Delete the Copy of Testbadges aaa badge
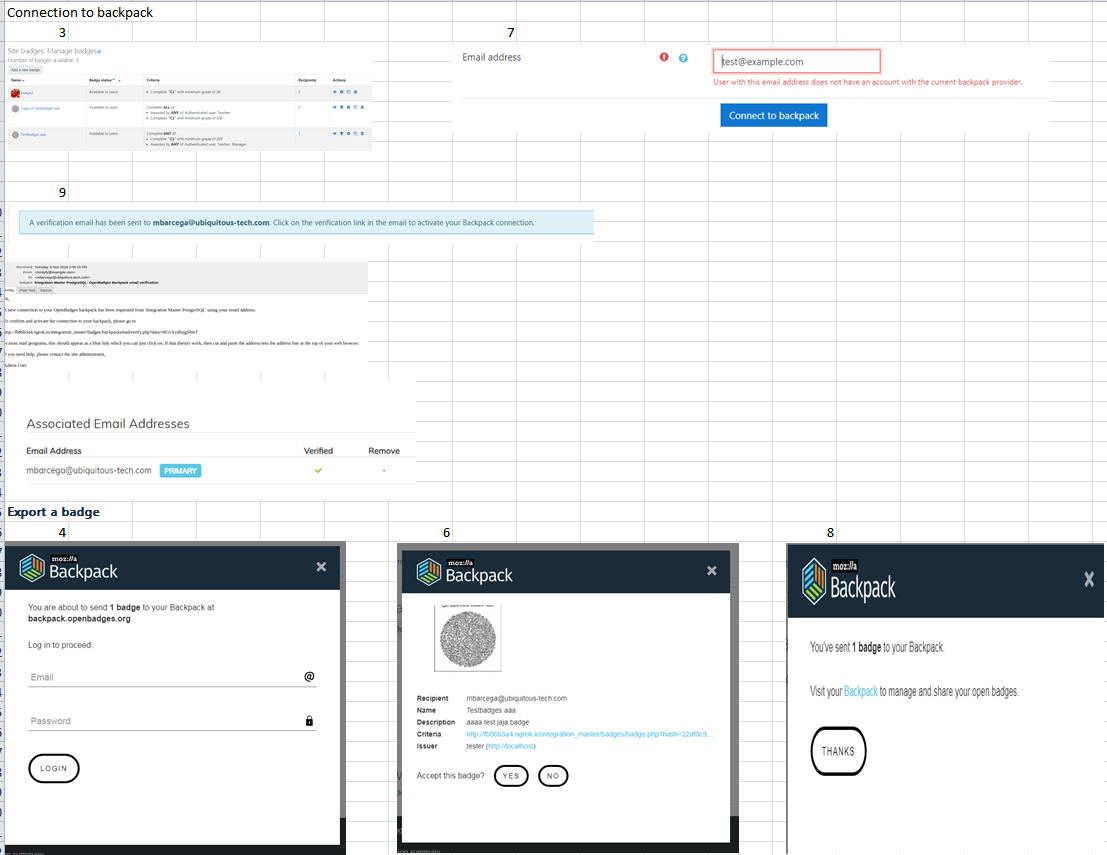 [362, 107]
